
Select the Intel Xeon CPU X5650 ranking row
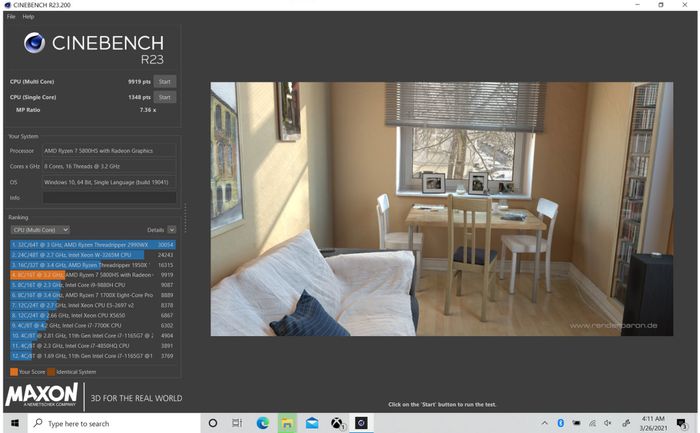pyautogui.click(x=93, y=315)
